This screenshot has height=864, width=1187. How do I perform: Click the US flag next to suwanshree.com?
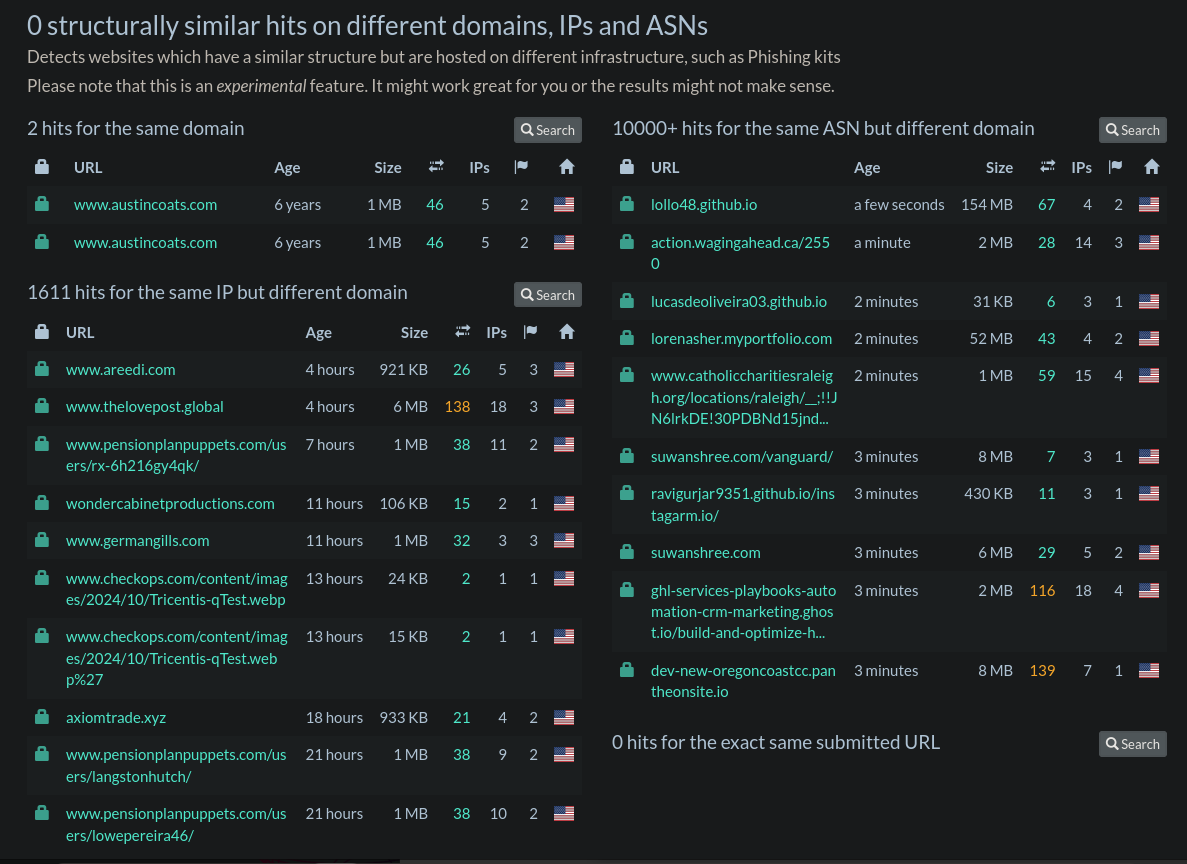(x=1148, y=552)
